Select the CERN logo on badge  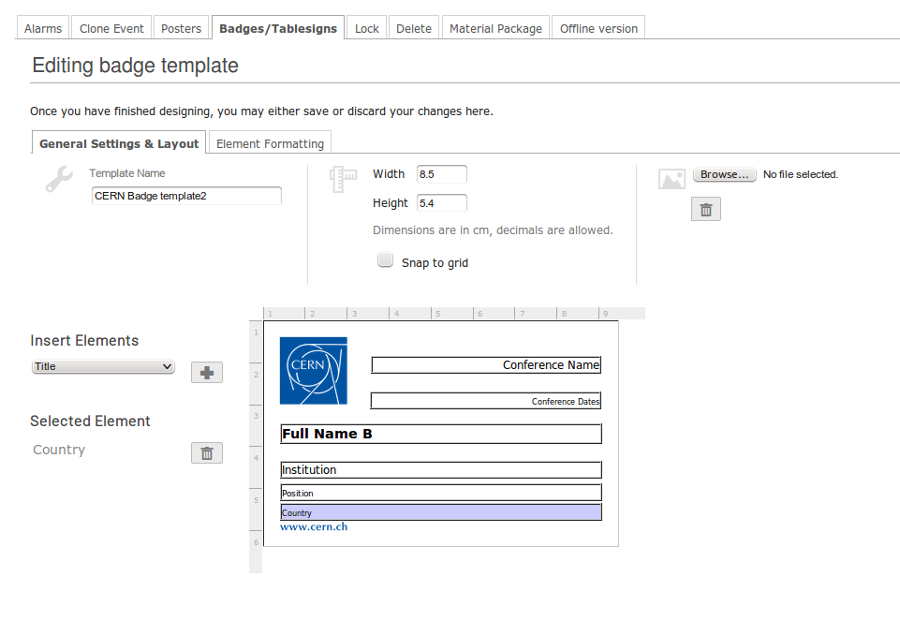(313, 371)
